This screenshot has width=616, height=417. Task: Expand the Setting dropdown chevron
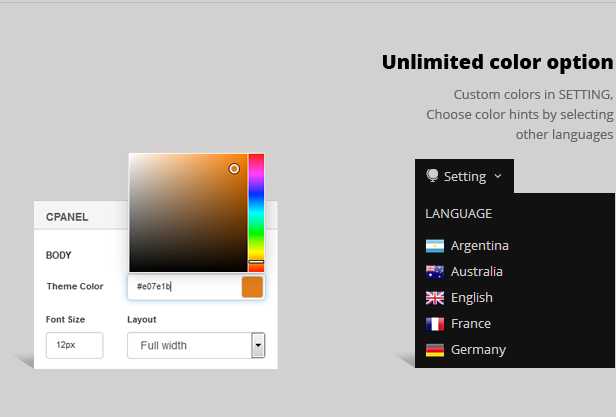[x=498, y=176]
